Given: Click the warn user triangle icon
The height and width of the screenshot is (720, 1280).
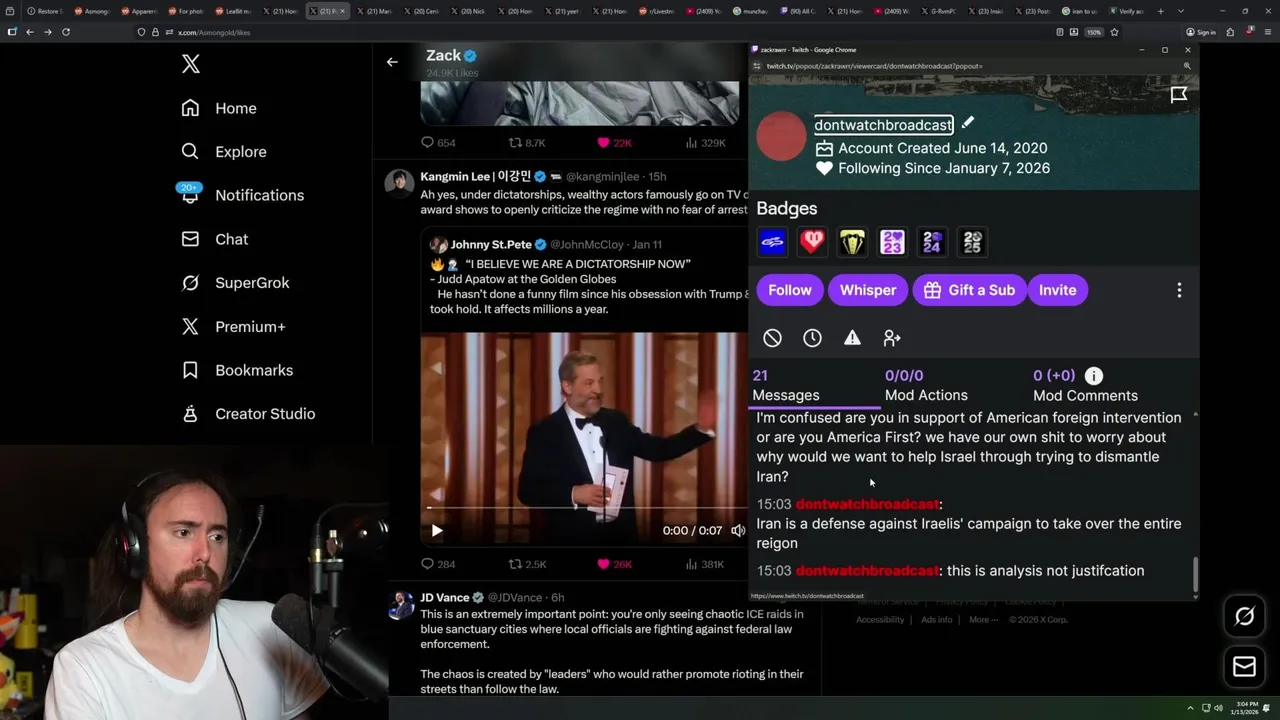Looking at the screenshot, I should 852,338.
